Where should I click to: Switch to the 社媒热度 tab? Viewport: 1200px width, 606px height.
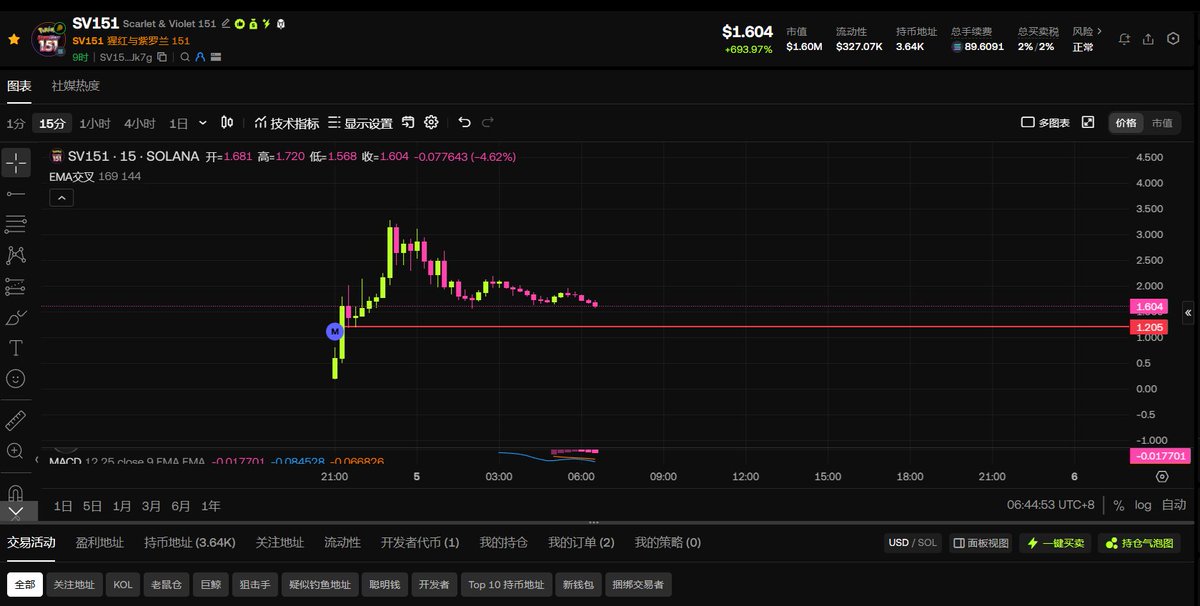[x=76, y=86]
